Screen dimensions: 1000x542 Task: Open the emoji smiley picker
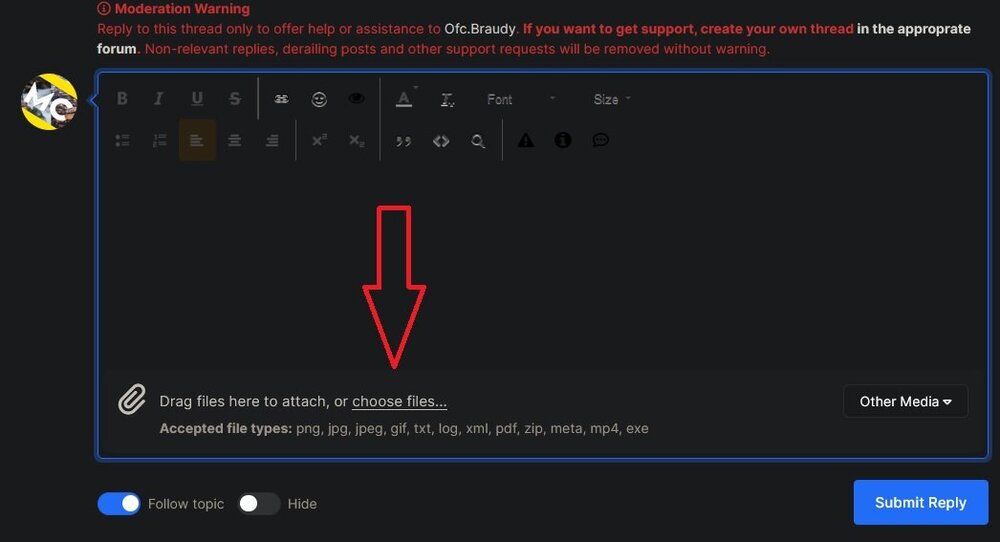[319, 99]
